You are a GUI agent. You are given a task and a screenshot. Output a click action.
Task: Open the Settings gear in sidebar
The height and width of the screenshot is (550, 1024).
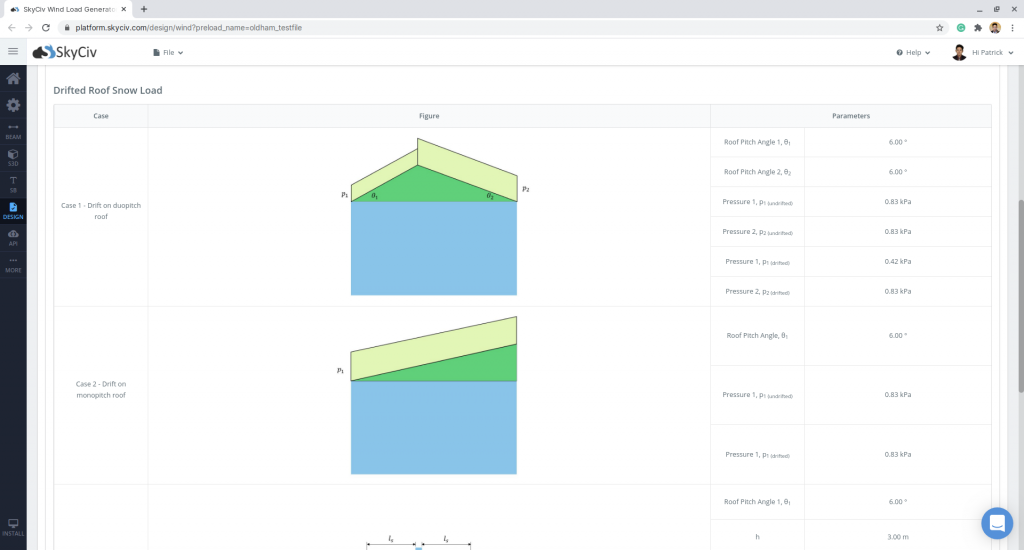tap(13, 105)
